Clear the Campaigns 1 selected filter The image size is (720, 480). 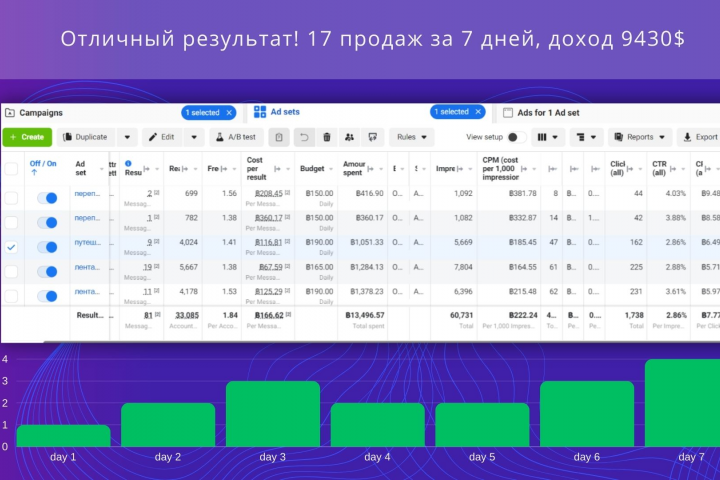click(229, 113)
